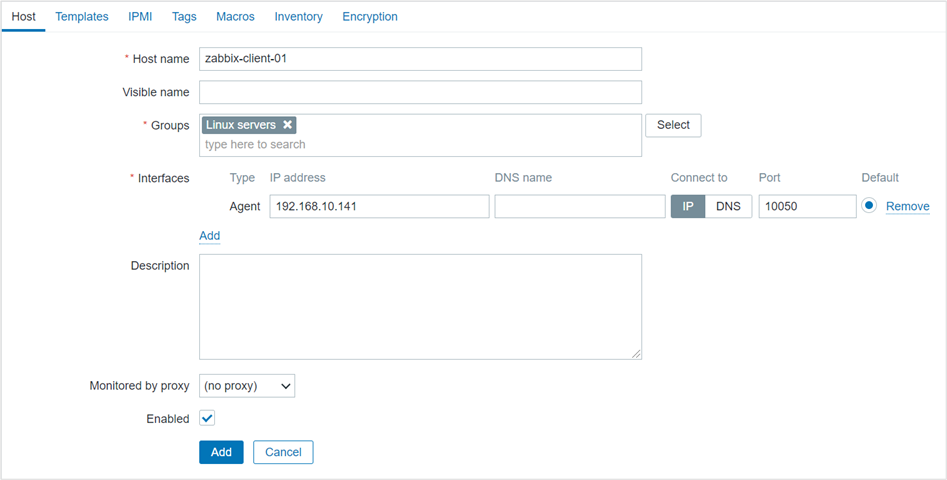Viewport: 947px width, 480px height.
Task: Click the Monitored by proxy label
Action: [140, 385]
